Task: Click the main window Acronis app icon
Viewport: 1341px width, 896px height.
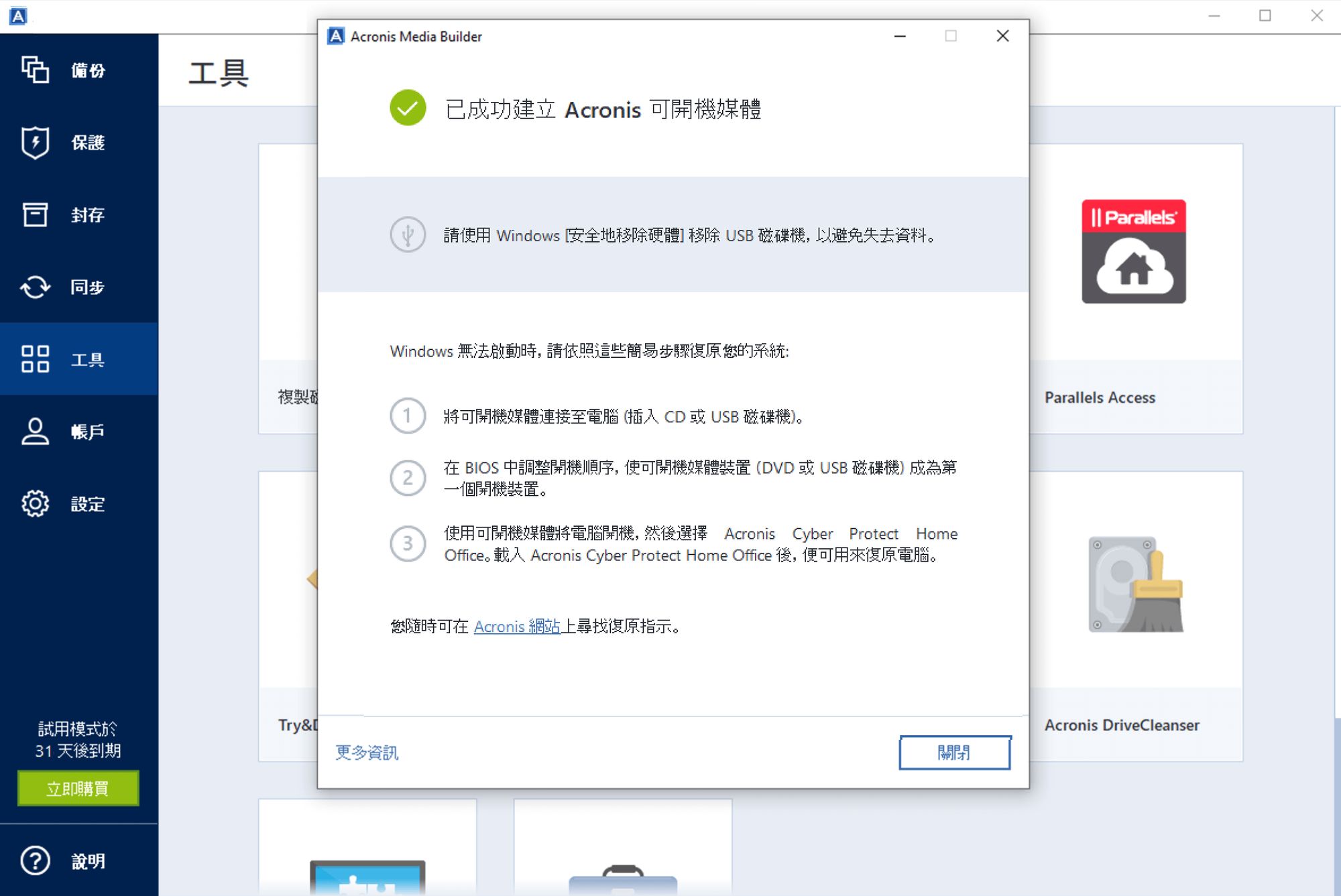Action: pyautogui.click(x=18, y=15)
